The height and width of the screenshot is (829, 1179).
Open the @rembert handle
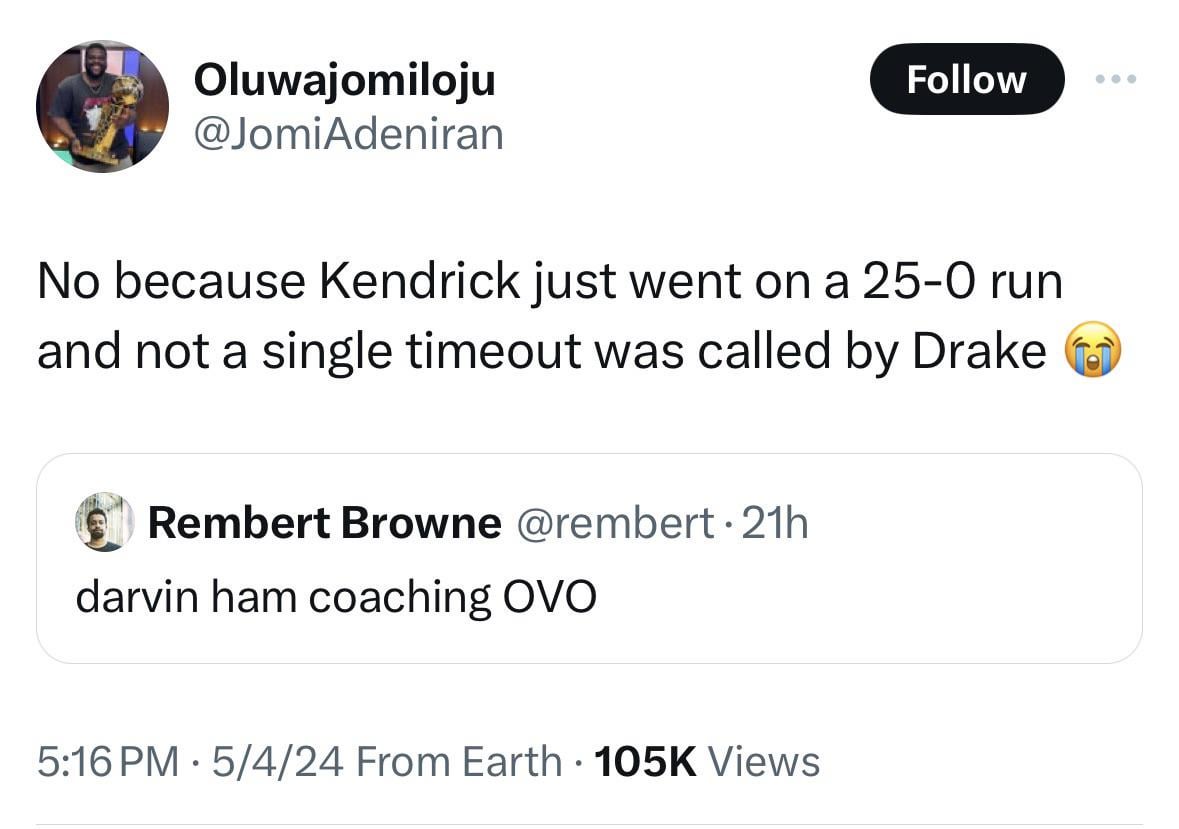(x=613, y=522)
